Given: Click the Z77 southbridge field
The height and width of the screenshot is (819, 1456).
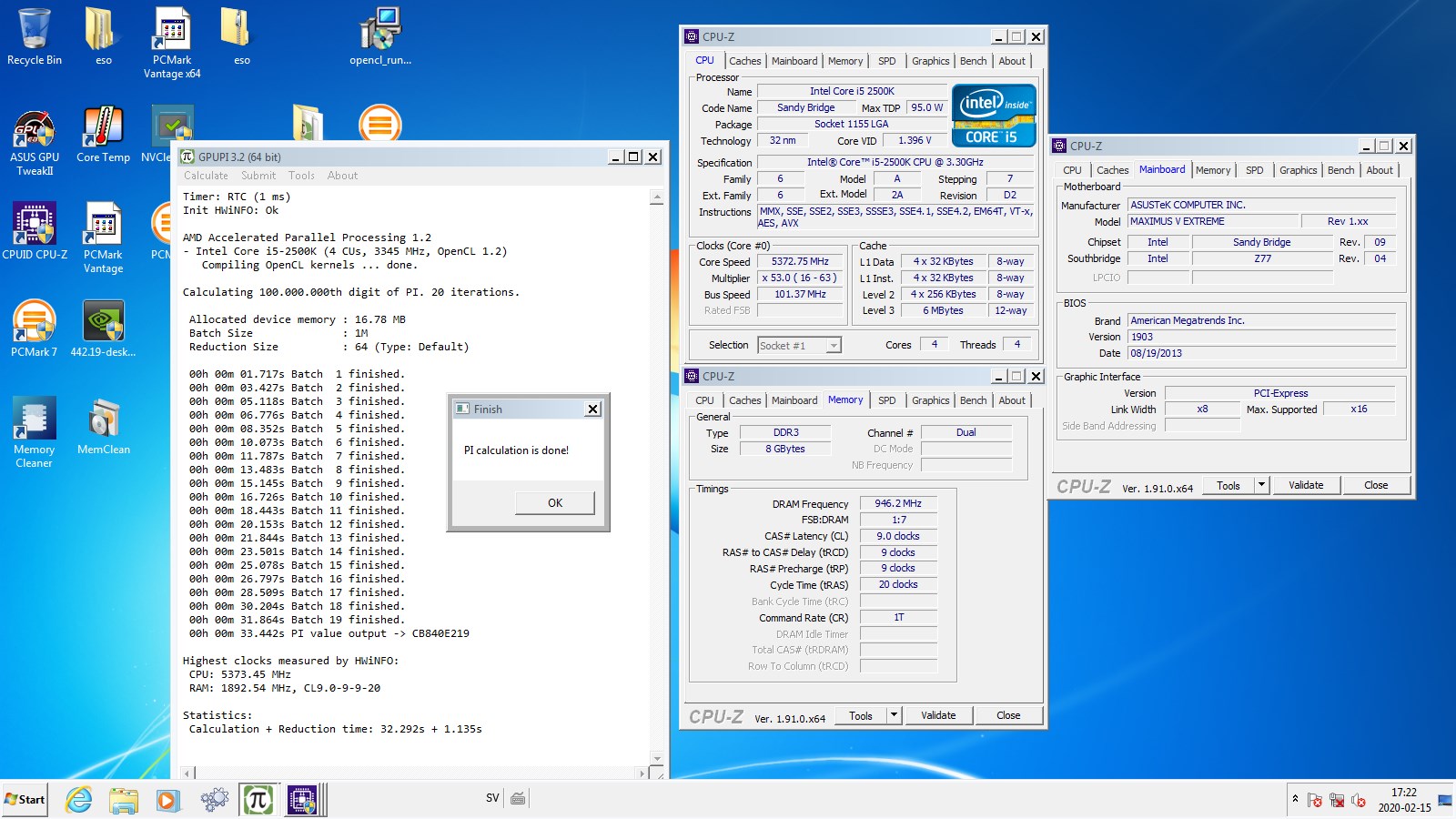Looking at the screenshot, I should pos(1262,258).
